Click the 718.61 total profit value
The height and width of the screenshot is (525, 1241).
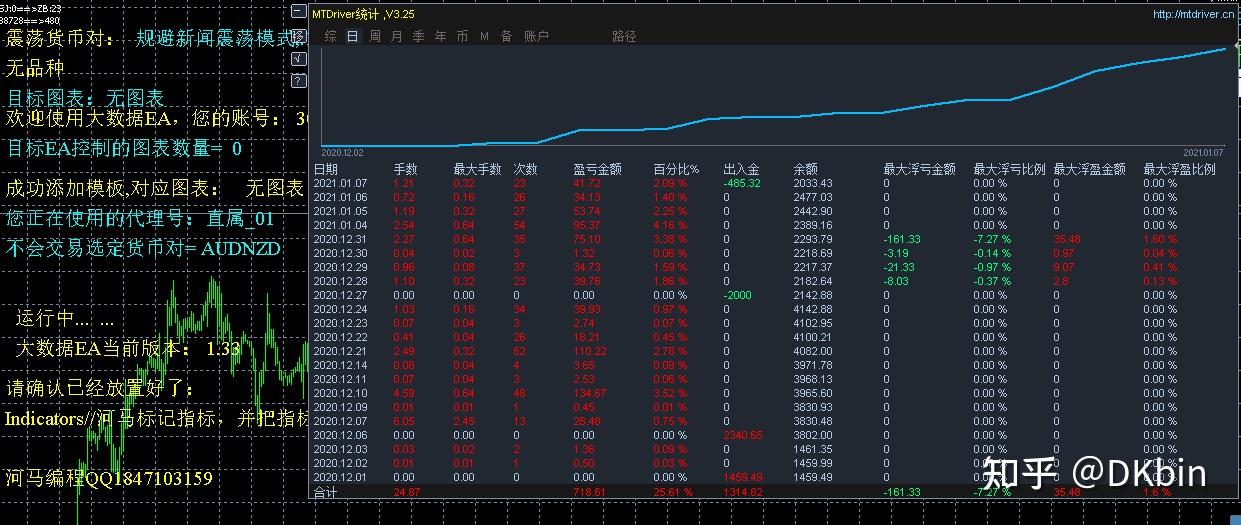click(x=589, y=493)
